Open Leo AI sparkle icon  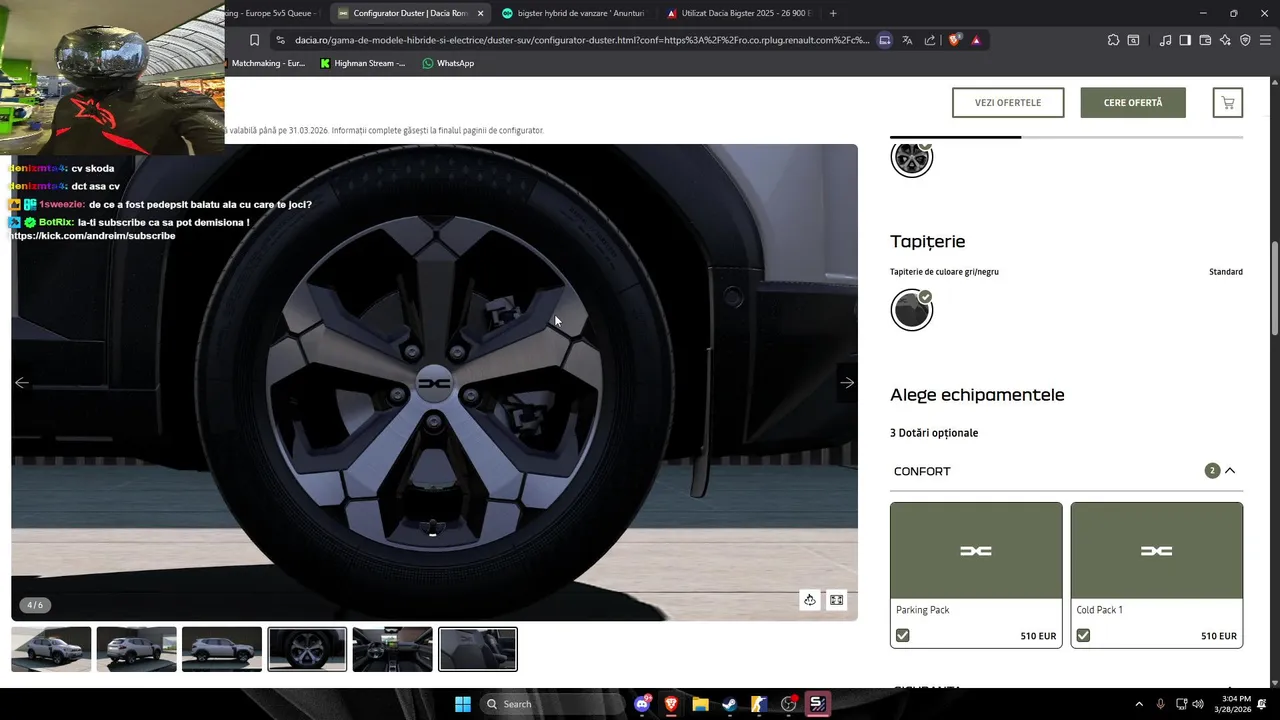point(1225,40)
